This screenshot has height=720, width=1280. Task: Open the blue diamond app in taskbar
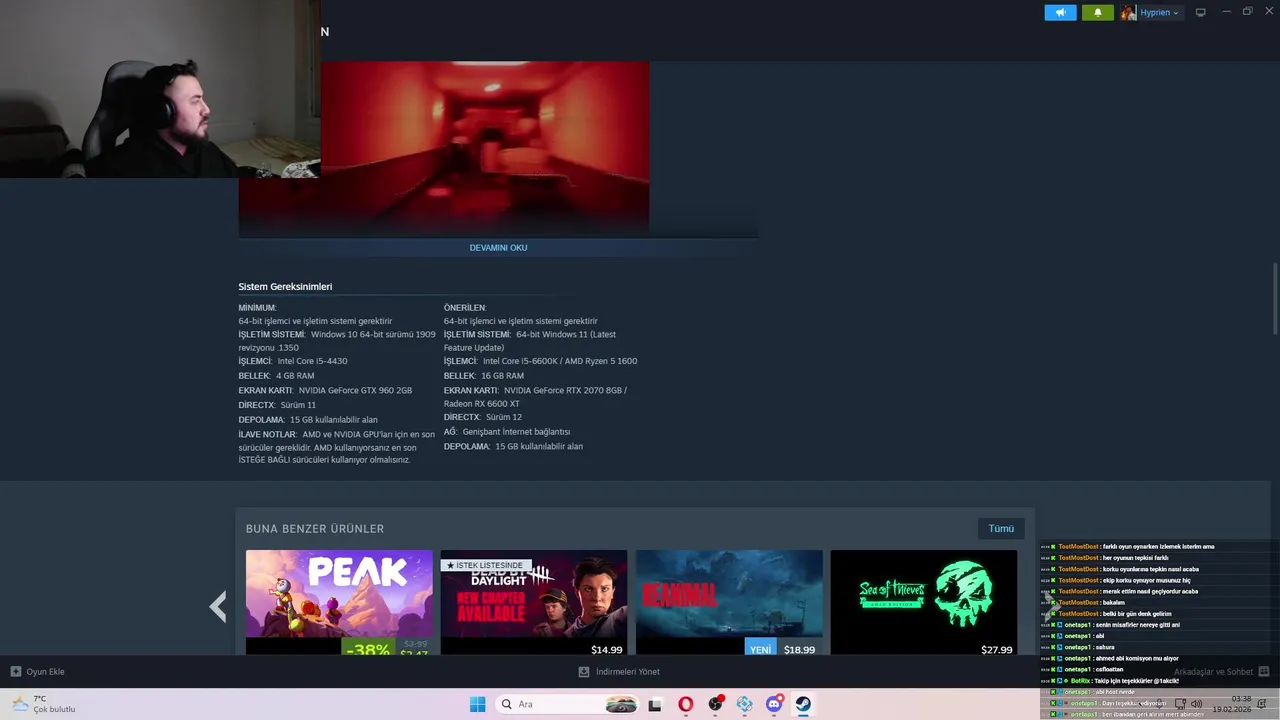click(x=744, y=704)
